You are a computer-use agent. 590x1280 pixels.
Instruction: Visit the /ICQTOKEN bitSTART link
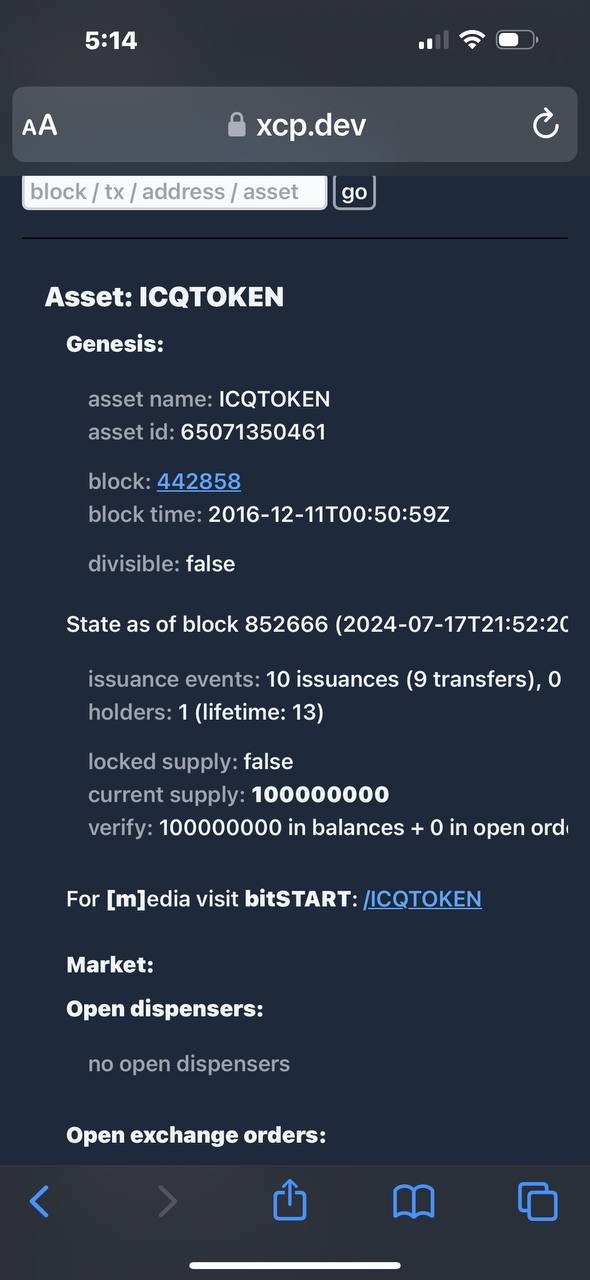pyautogui.click(x=422, y=898)
